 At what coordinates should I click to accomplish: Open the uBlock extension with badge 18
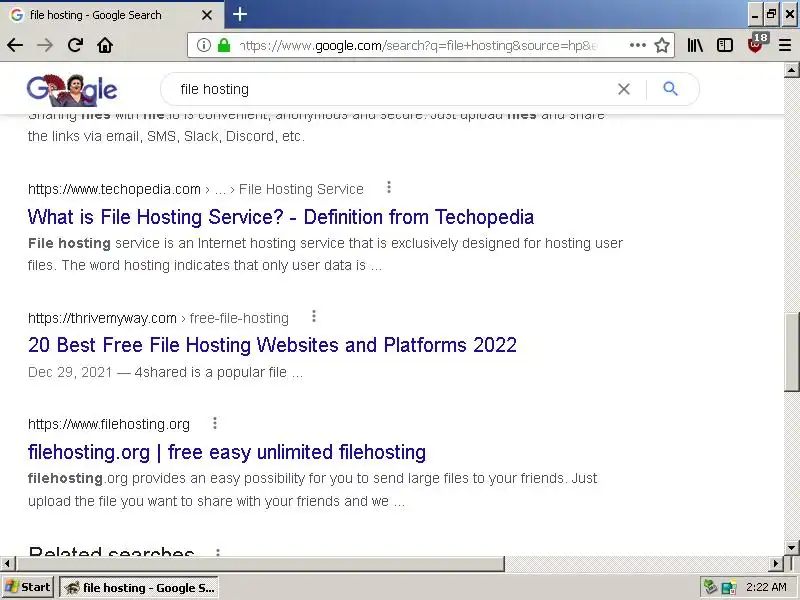tap(756, 43)
